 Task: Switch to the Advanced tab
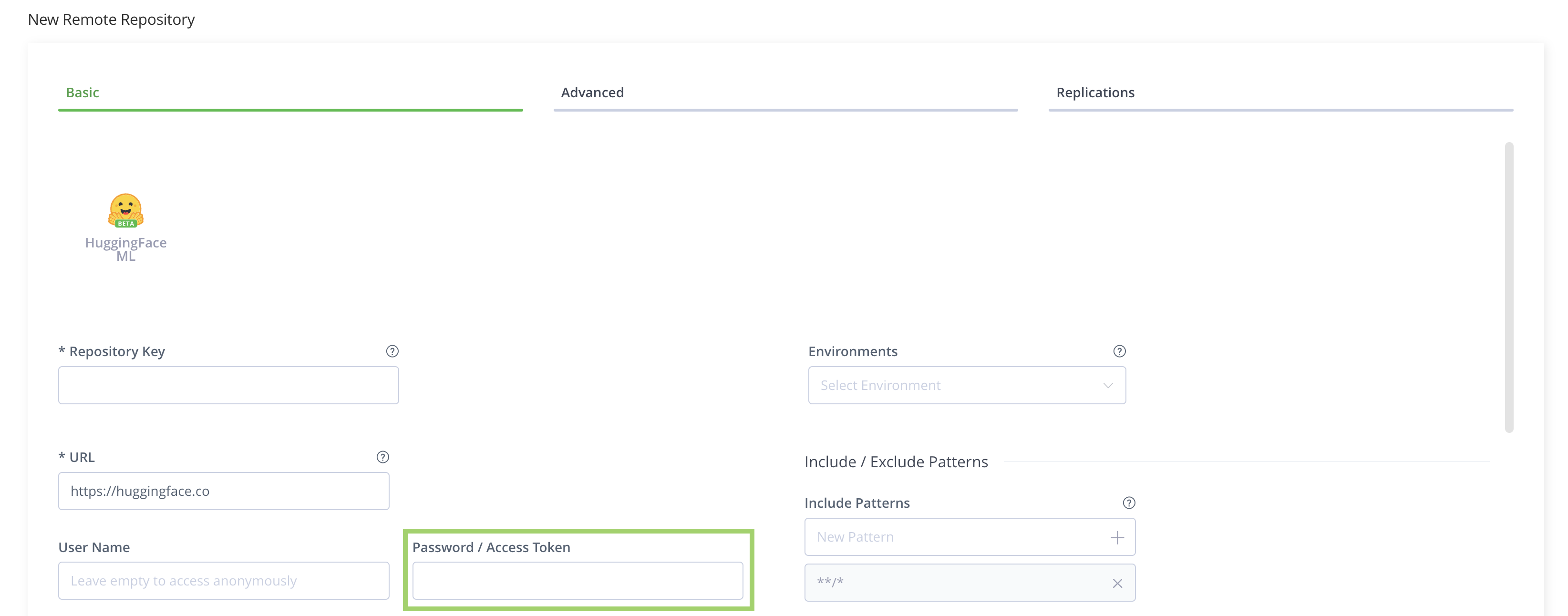[x=592, y=92]
